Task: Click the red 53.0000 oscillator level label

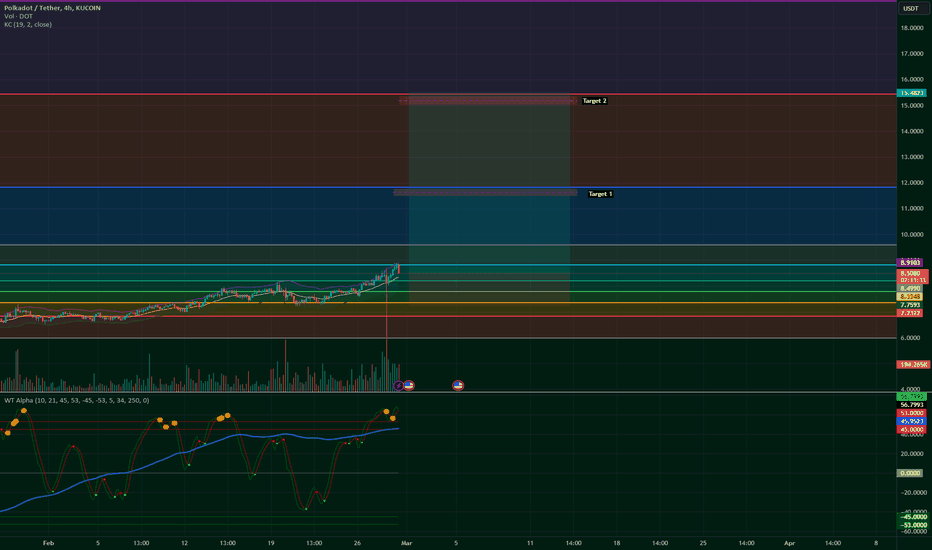Action: tap(912, 413)
